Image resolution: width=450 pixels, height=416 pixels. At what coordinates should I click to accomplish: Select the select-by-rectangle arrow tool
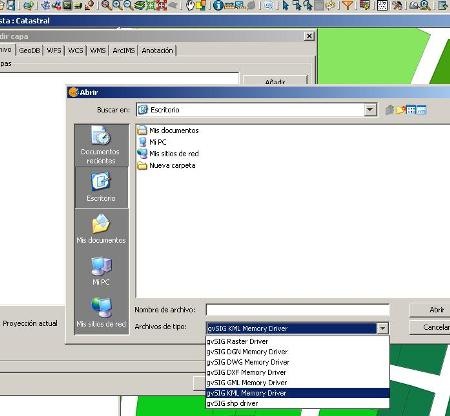297,5
